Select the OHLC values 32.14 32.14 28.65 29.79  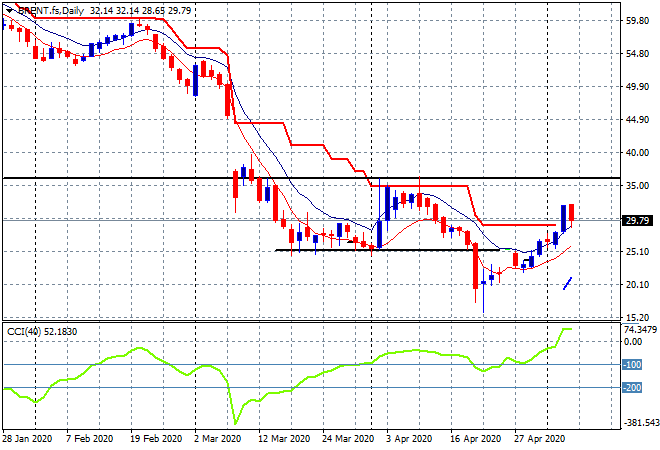(x=141, y=11)
